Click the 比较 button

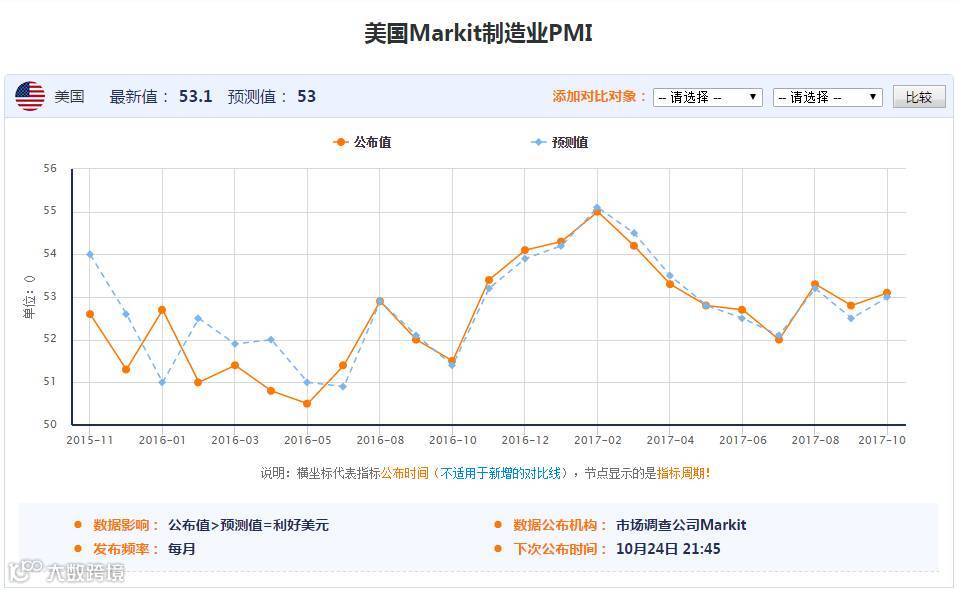(919, 97)
